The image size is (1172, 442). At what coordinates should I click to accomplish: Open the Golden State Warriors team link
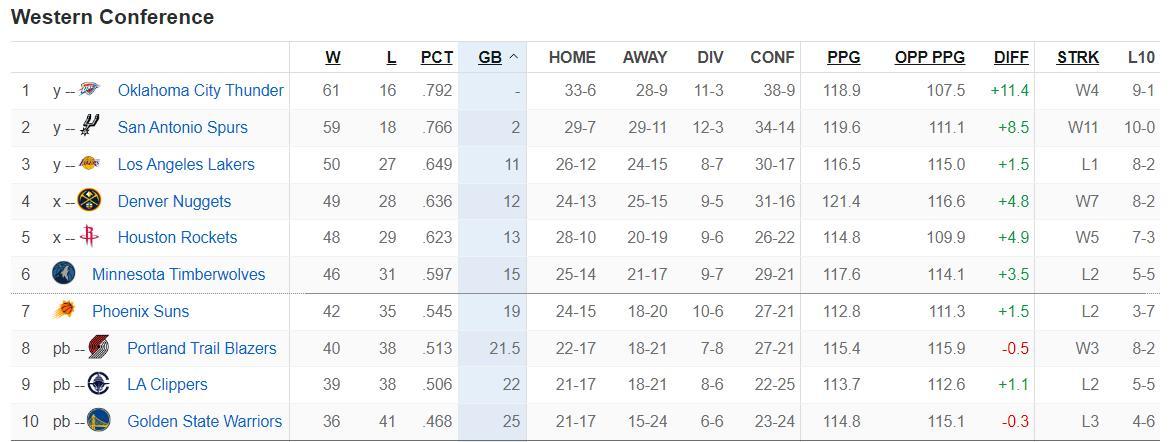(204, 421)
